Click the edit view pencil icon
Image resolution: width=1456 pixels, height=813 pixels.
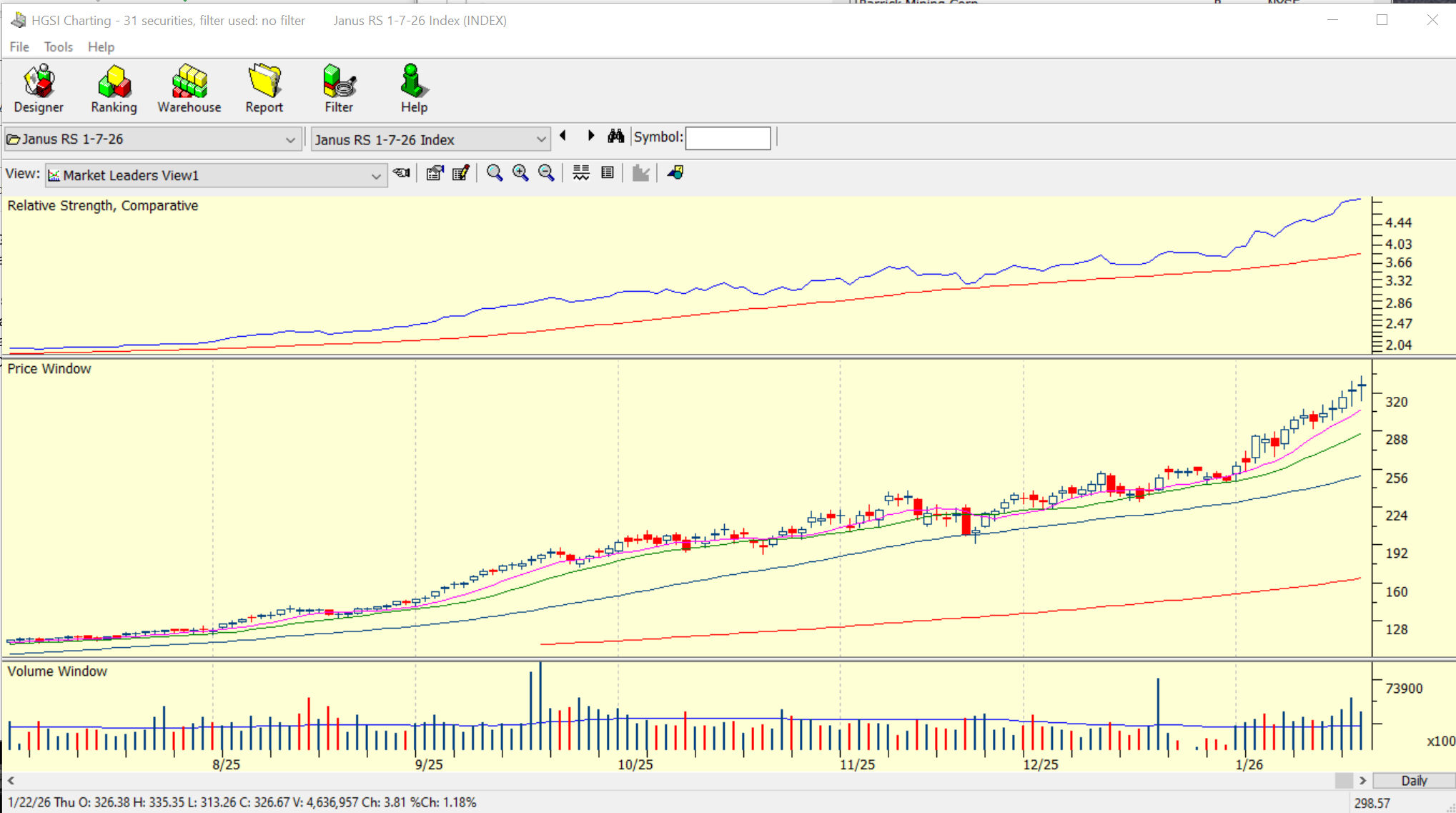coord(461,173)
